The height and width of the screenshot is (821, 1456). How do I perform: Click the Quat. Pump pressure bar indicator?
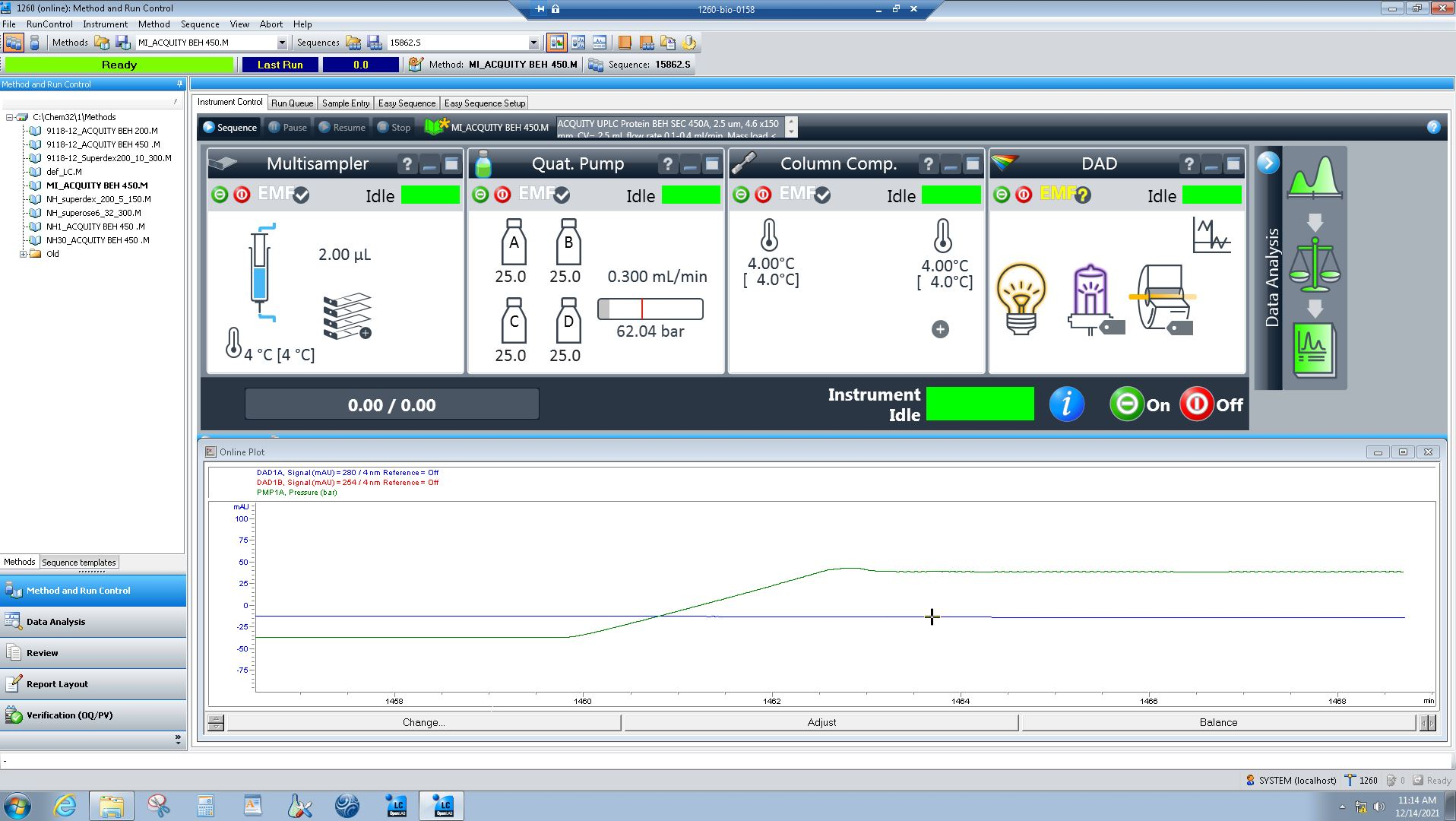(650, 309)
